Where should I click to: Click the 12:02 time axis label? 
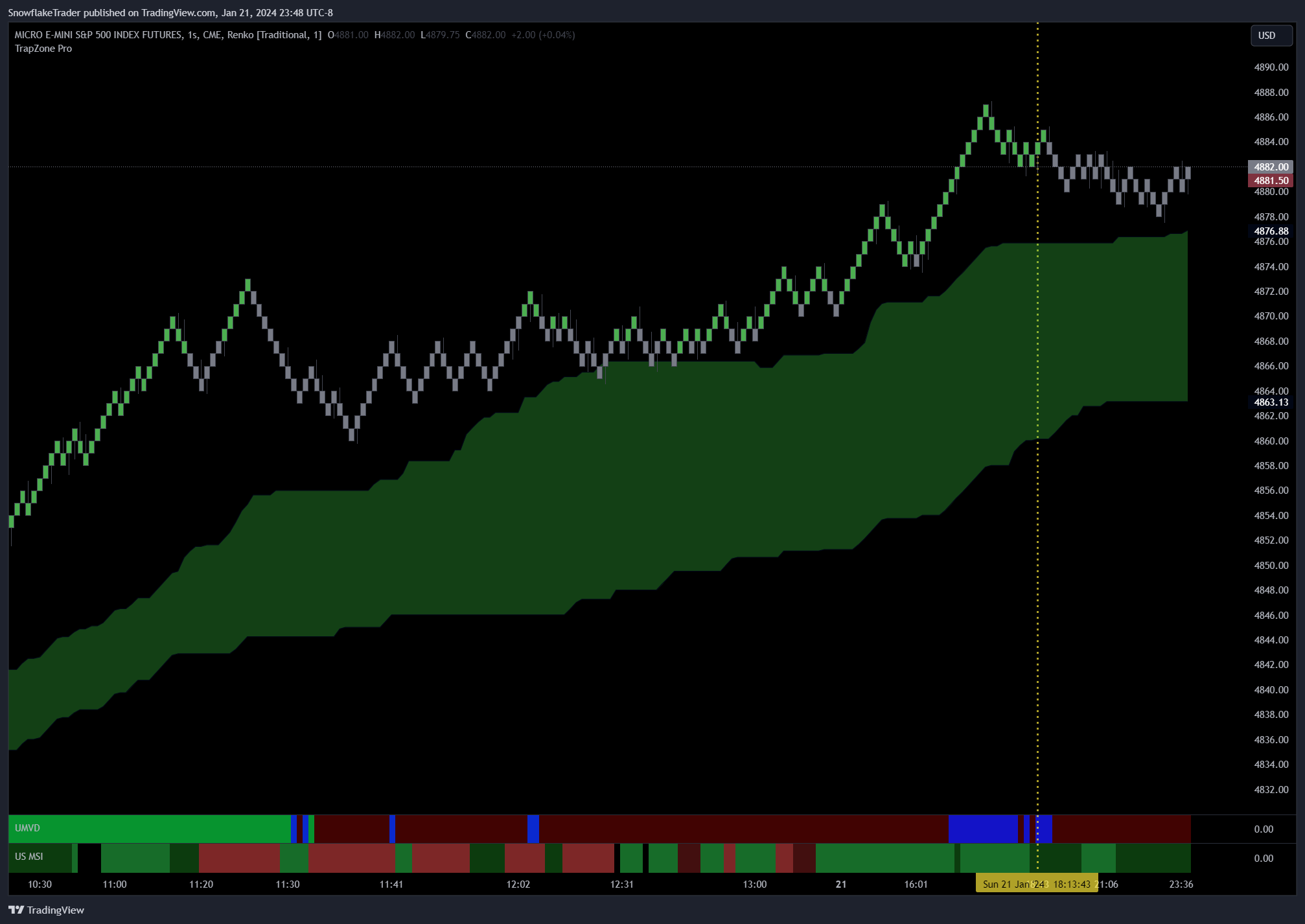point(518,884)
